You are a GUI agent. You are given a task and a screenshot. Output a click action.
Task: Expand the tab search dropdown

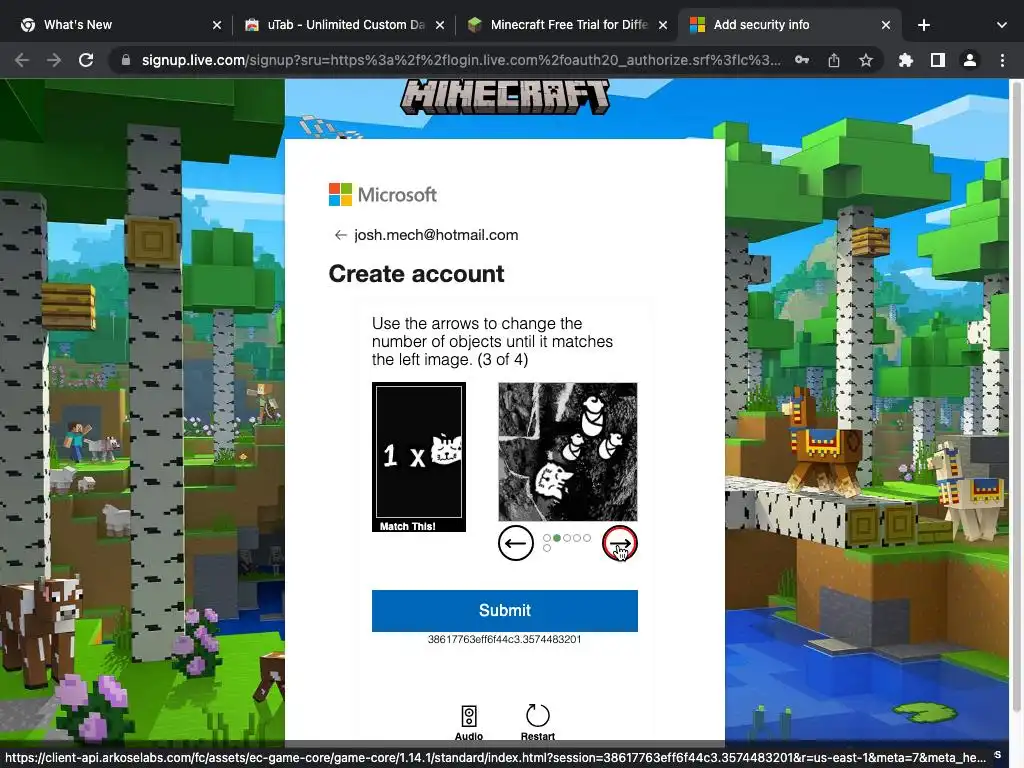tap(1001, 25)
